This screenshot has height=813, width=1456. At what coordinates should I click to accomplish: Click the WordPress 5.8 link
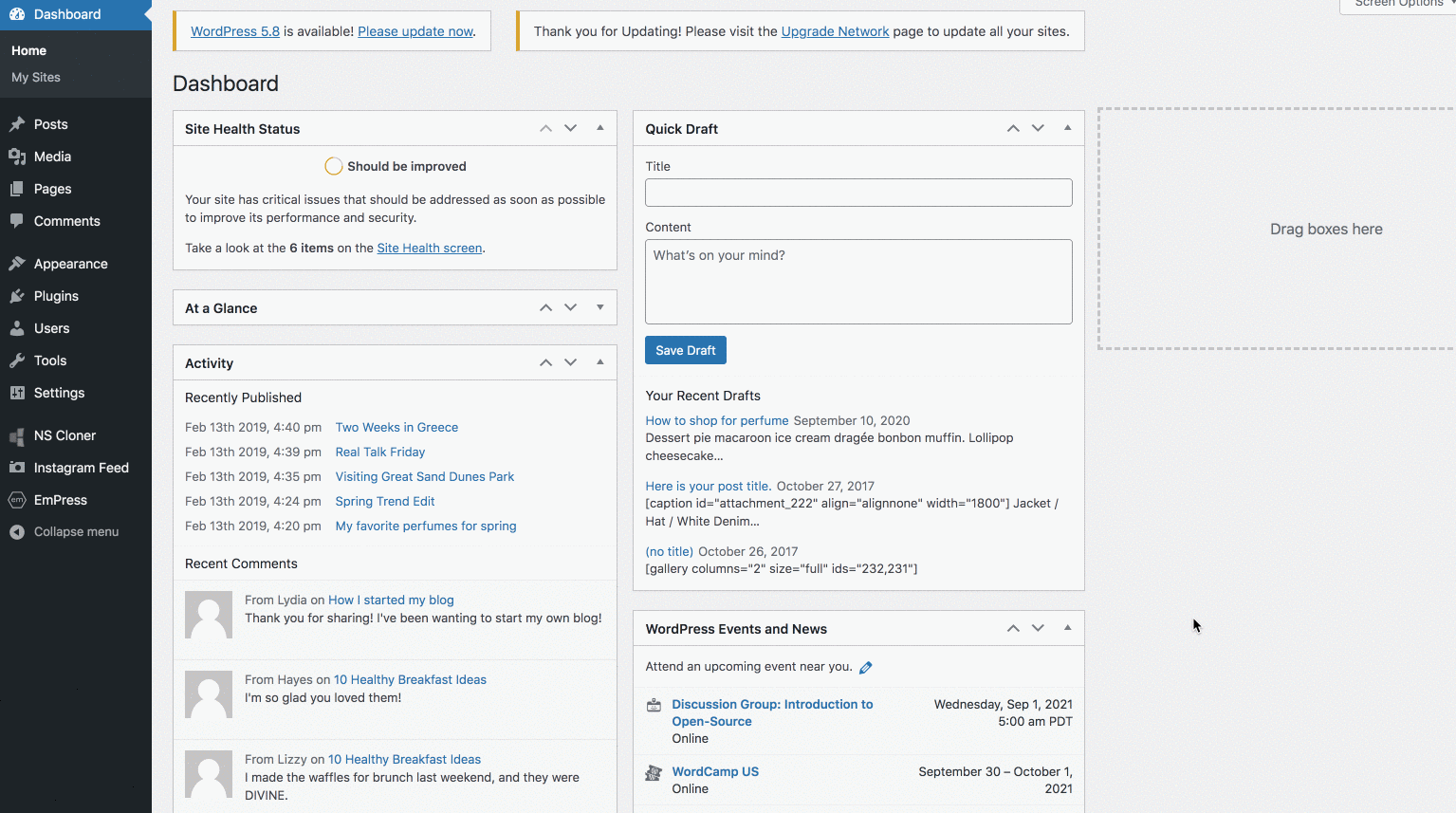(235, 31)
